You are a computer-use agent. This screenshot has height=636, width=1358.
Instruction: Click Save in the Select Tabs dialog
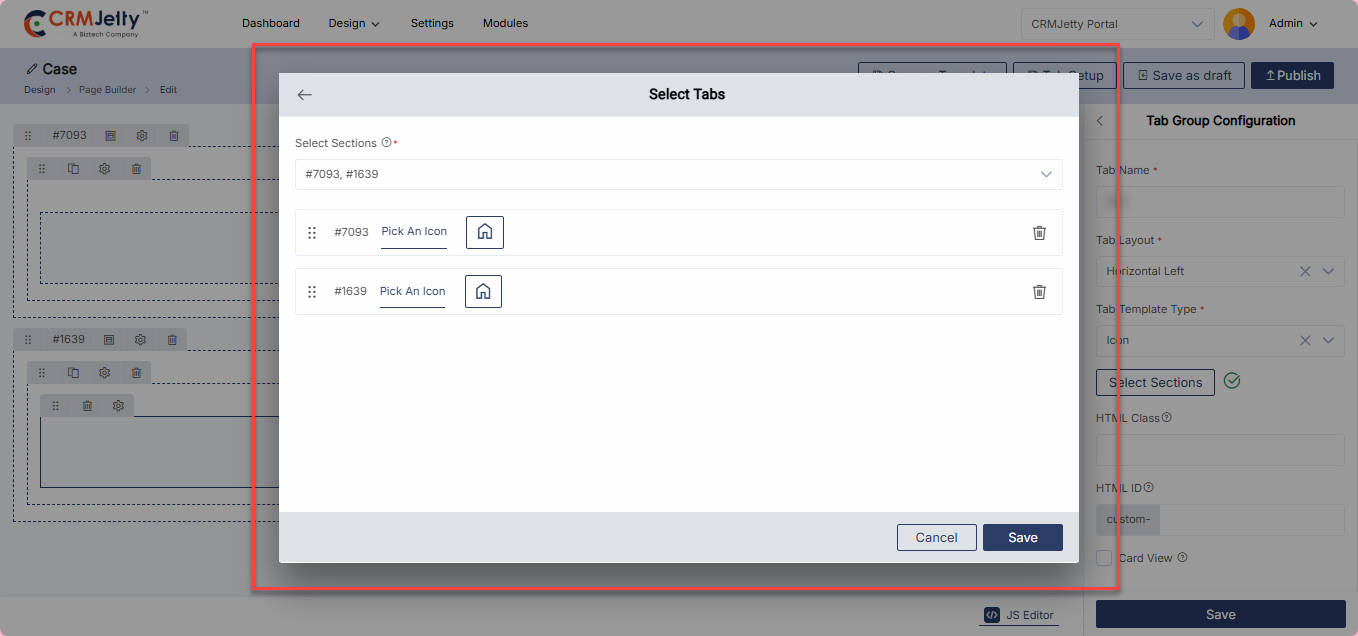pyautogui.click(x=1022, y=537)
